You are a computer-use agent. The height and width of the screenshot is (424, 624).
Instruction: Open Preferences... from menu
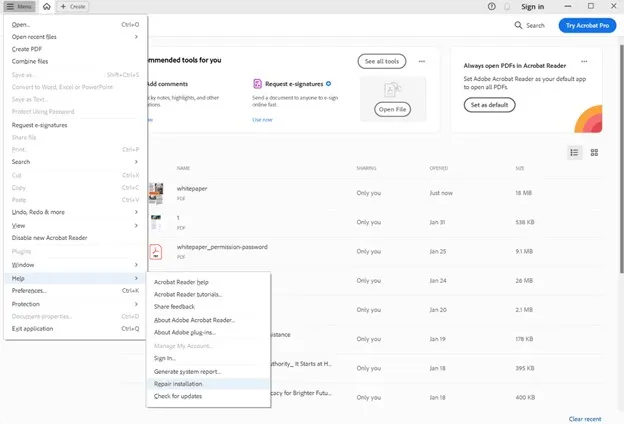[x=75, y=291]
